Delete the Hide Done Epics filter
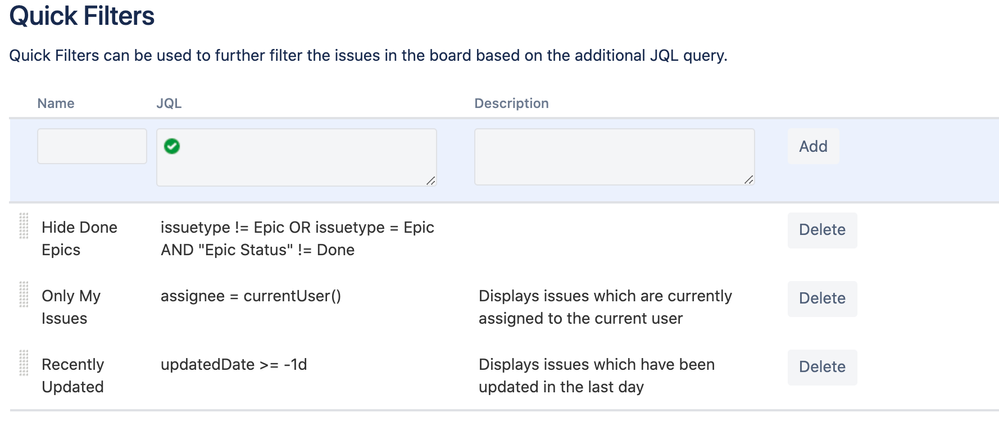 (x=821, y=230)
